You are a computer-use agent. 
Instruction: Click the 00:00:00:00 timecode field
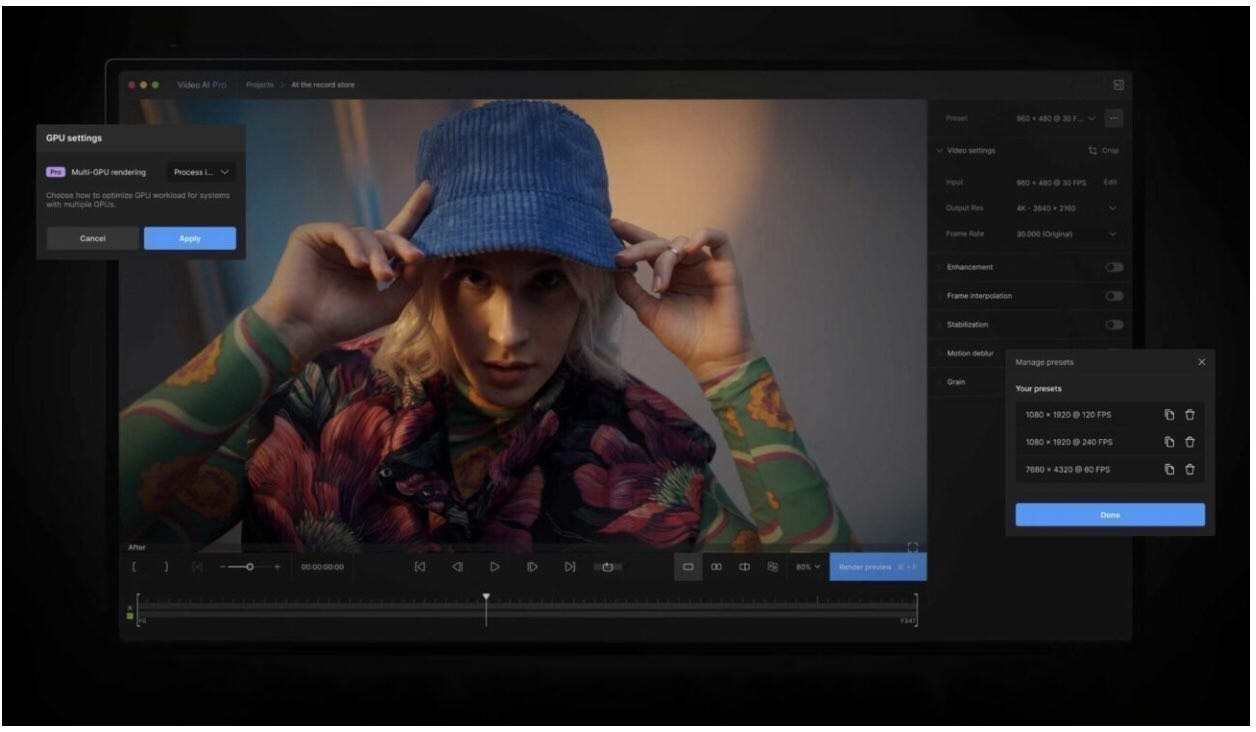pyautogui.click(x=322, y=567)
